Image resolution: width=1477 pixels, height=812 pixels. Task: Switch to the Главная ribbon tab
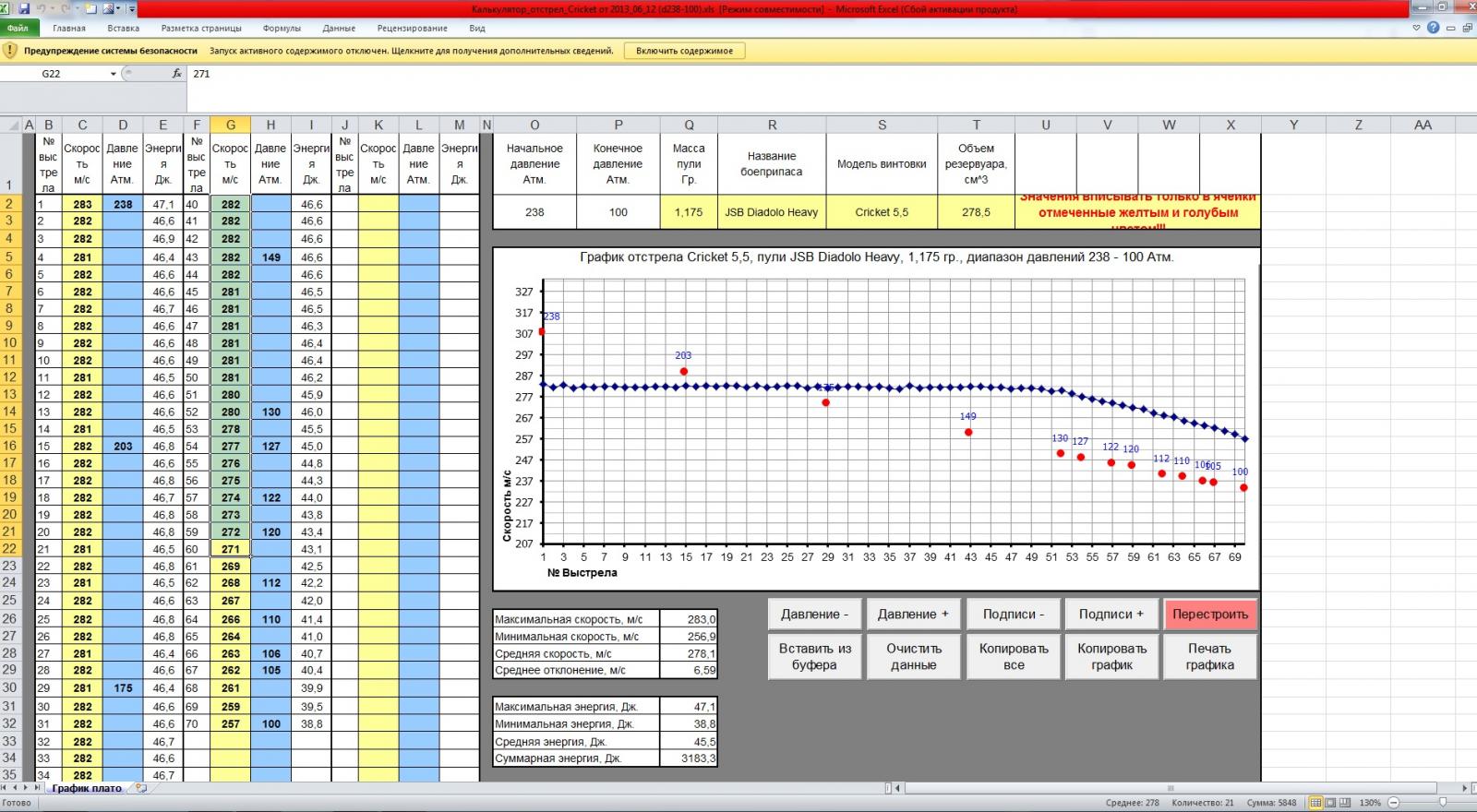(x=69, y=29)
